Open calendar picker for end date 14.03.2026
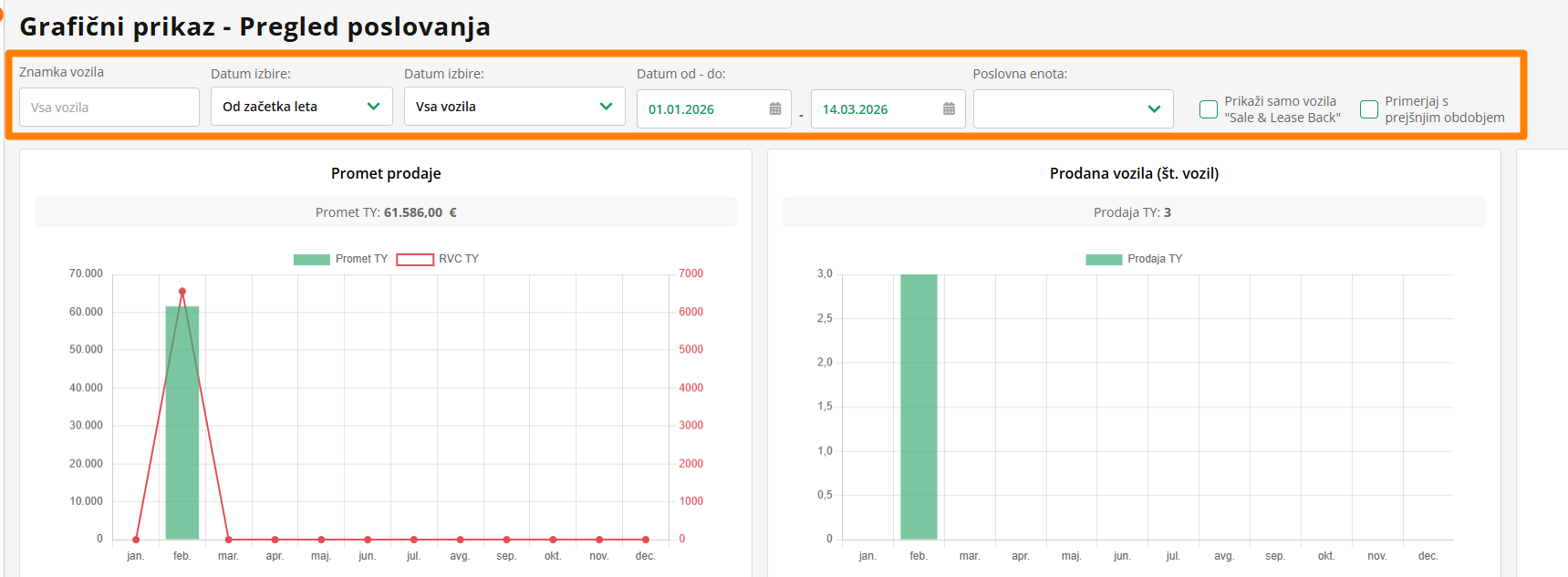1568x577 pixels. [x=949, y=109]
